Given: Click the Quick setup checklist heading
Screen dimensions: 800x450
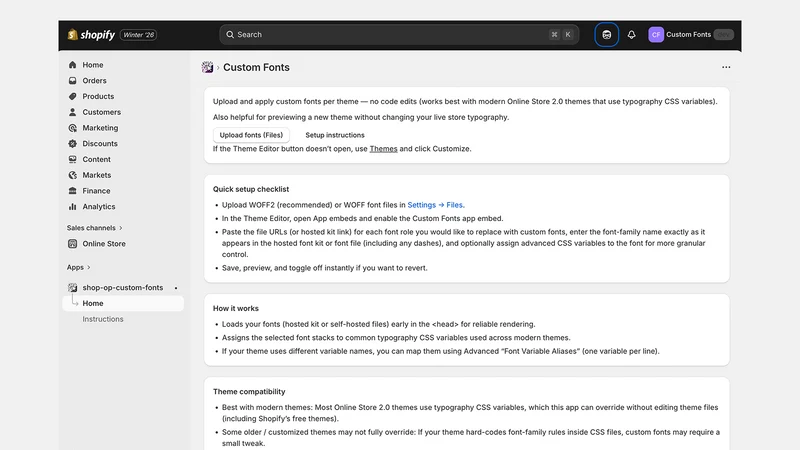Looking at the screenshot, I should pos(251,189).
